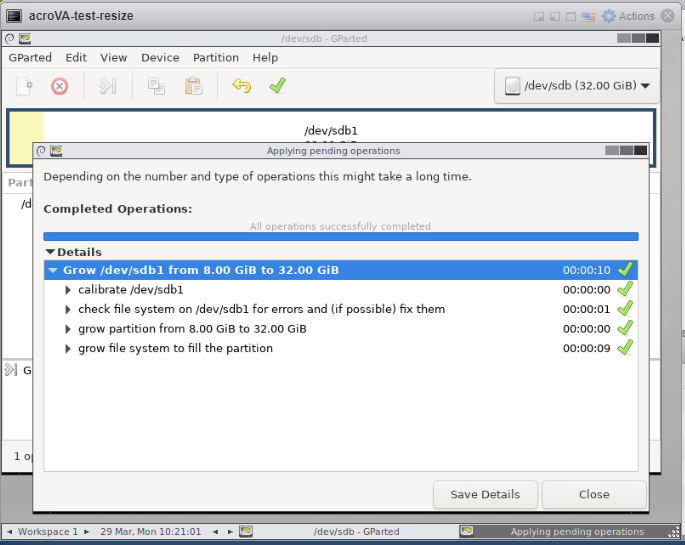Click the Undo last operation arrow
685x545 pixels.
click(242, 86)
